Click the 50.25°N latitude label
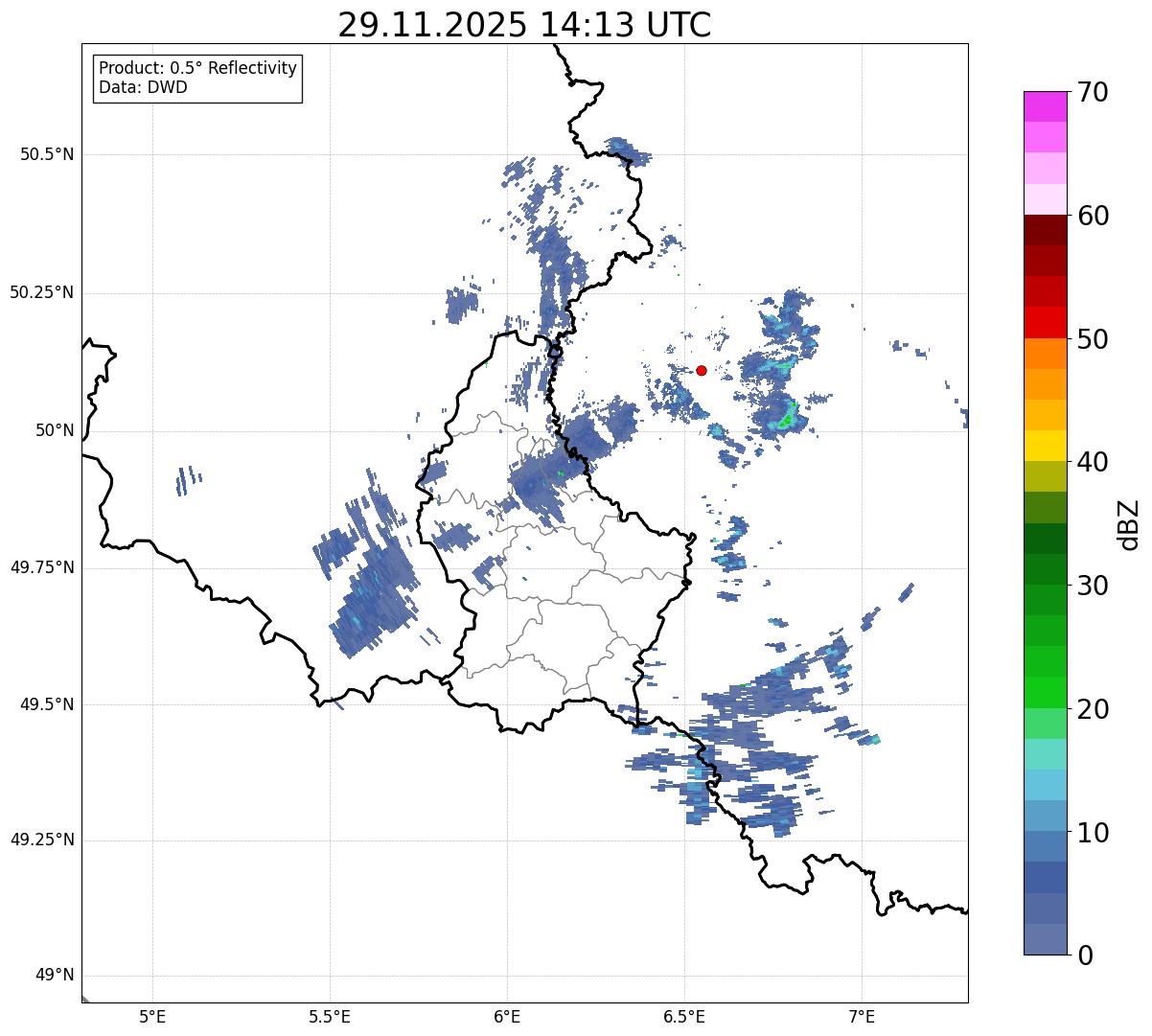The width and height of the screenshot is (1152, 1036). click(41, 292)
